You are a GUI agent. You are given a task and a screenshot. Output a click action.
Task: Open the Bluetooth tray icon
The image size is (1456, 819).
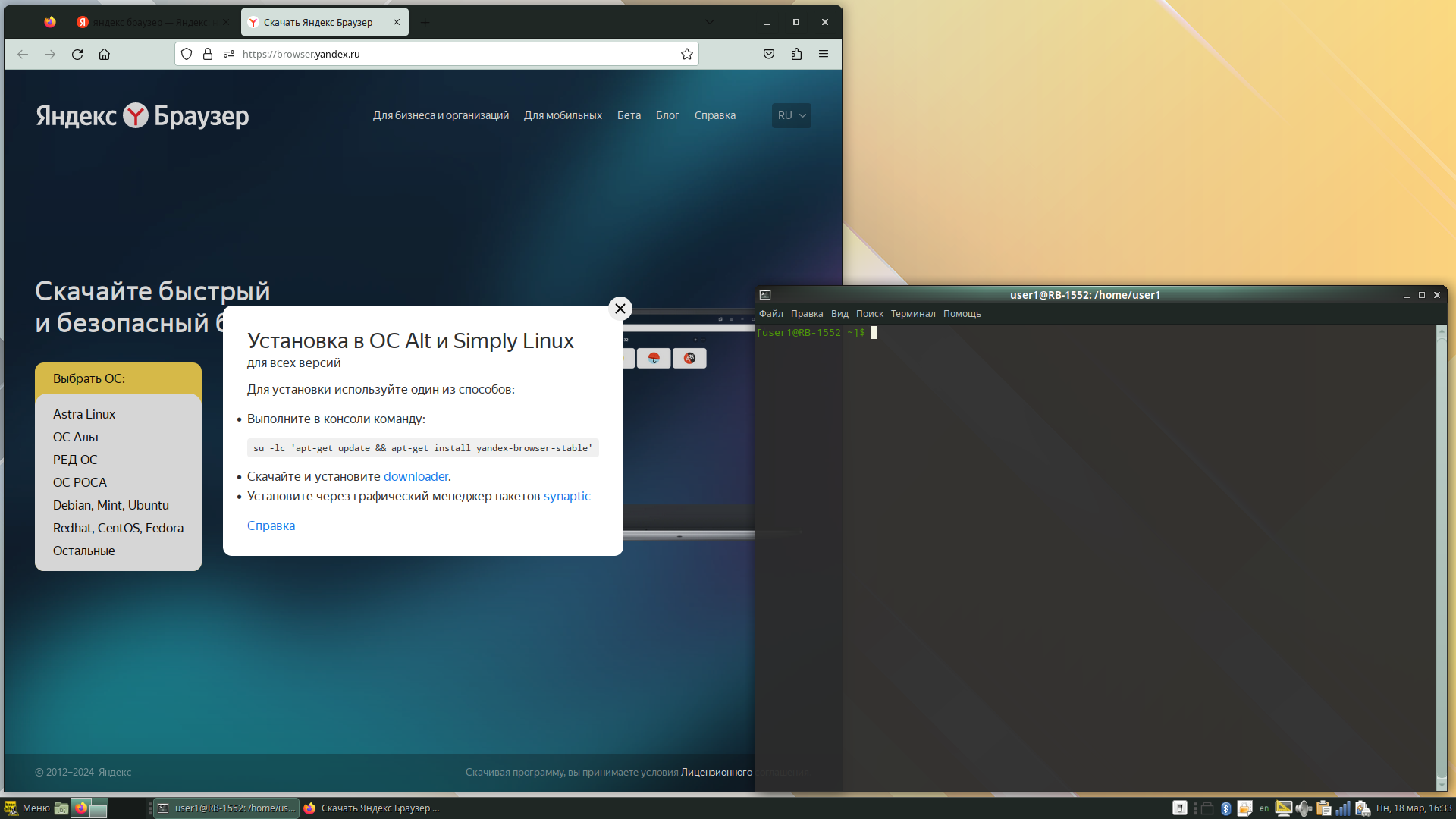point(1225,808)
